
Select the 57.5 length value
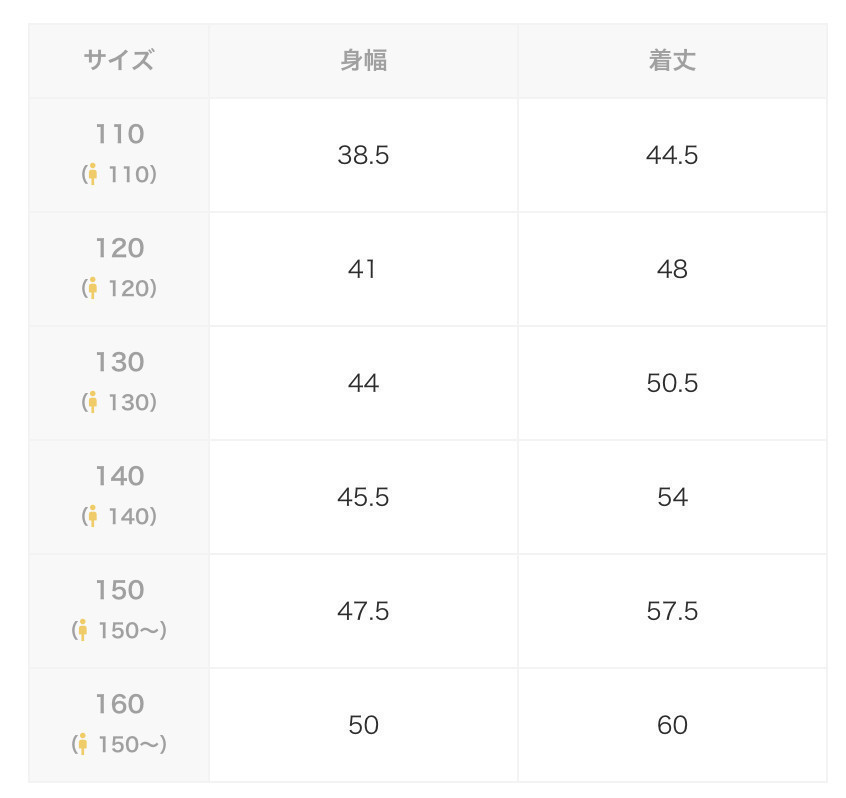tap(672, 611)
